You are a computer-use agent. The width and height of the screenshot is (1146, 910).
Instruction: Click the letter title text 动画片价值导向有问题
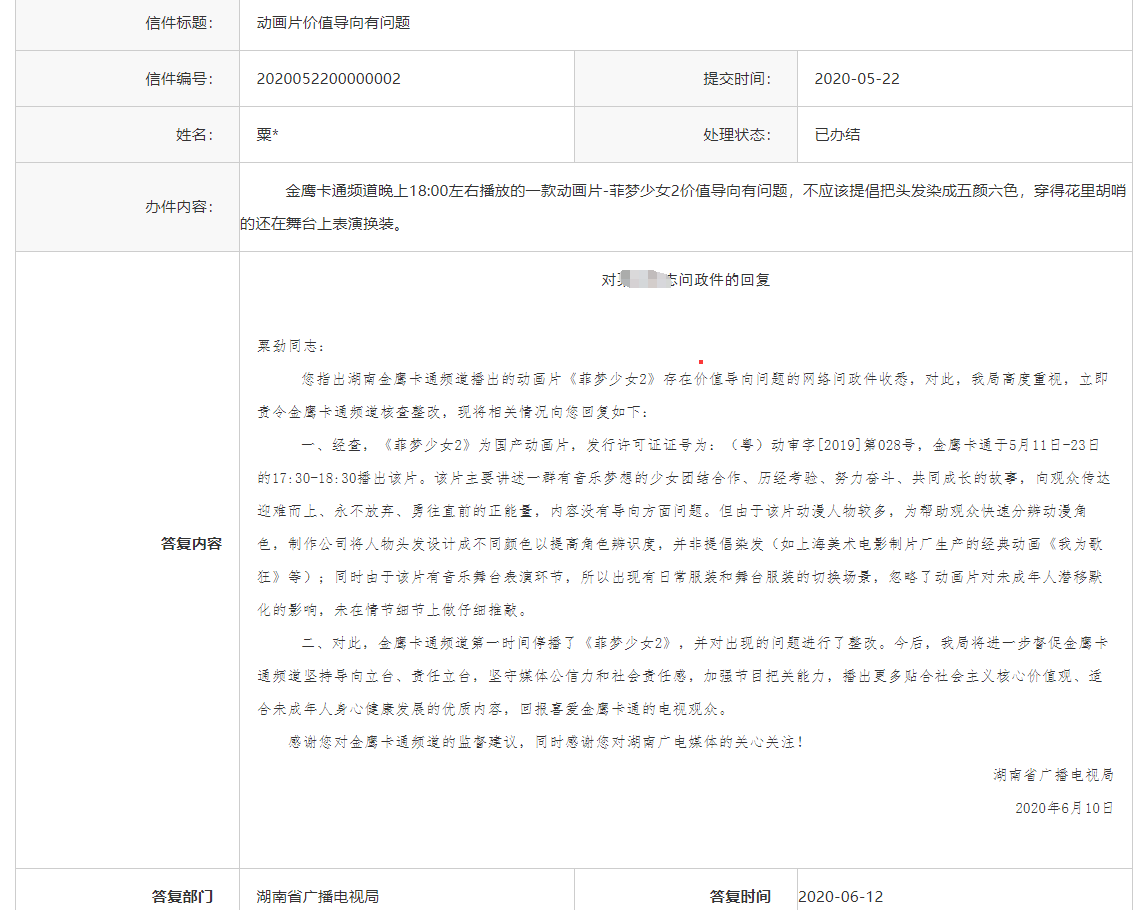coord(333,22)
